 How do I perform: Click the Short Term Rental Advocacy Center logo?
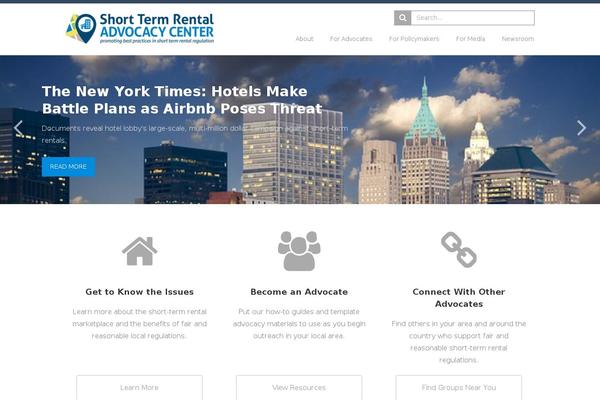click(140, 28)
